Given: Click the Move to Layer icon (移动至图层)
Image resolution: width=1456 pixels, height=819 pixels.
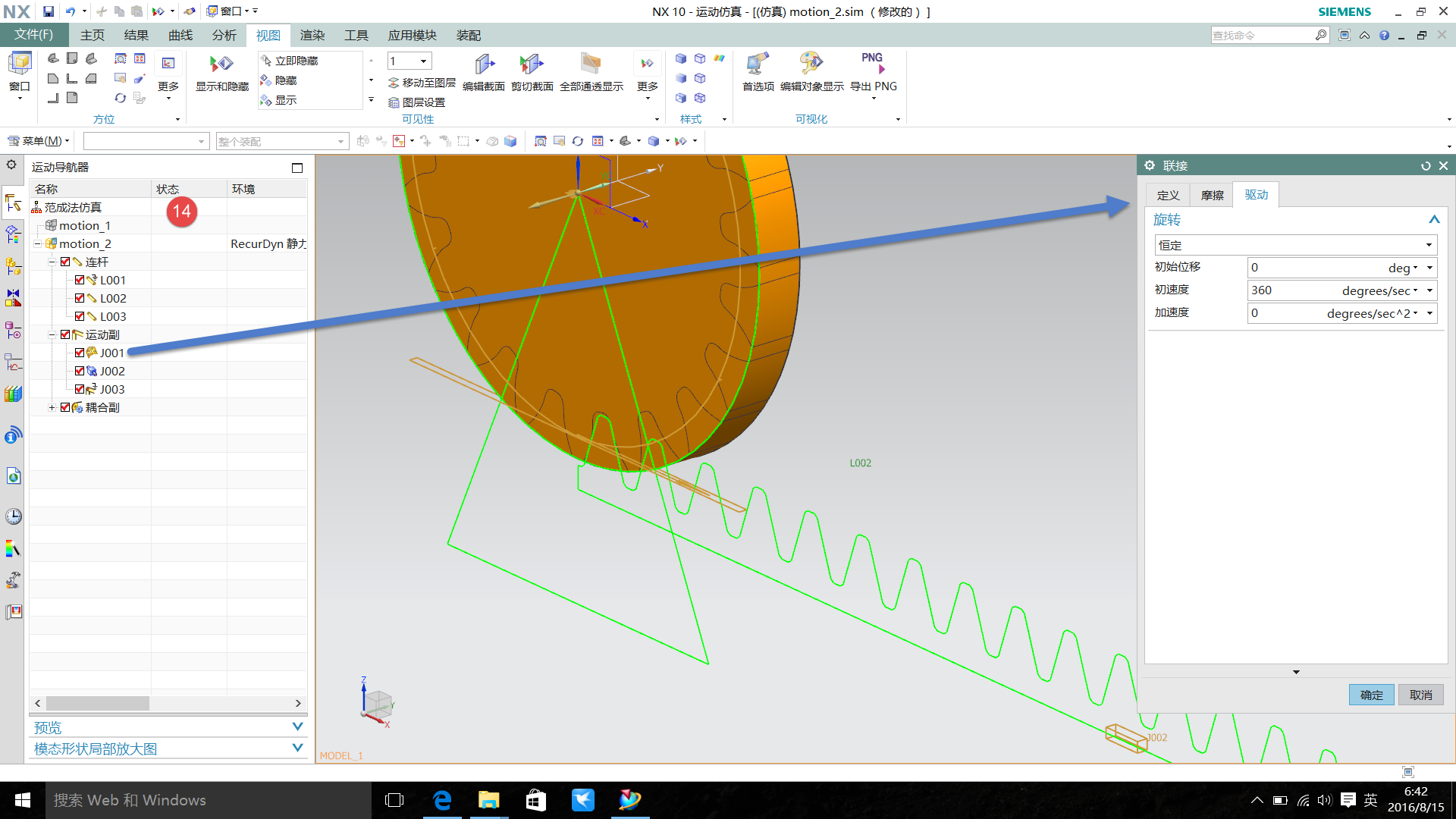Looking at the screenshot, I should 422,83.
